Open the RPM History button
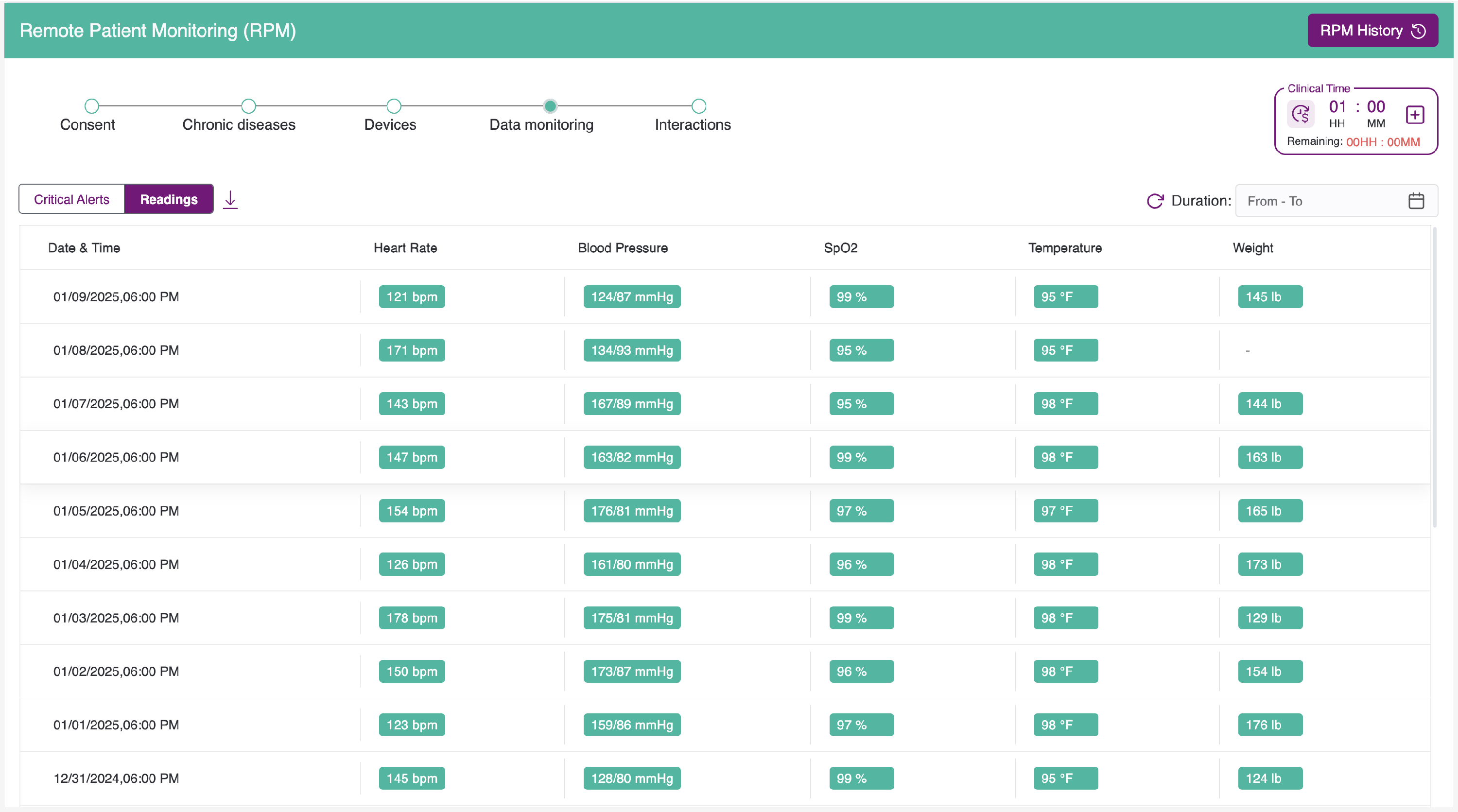 pos(1361,31)
